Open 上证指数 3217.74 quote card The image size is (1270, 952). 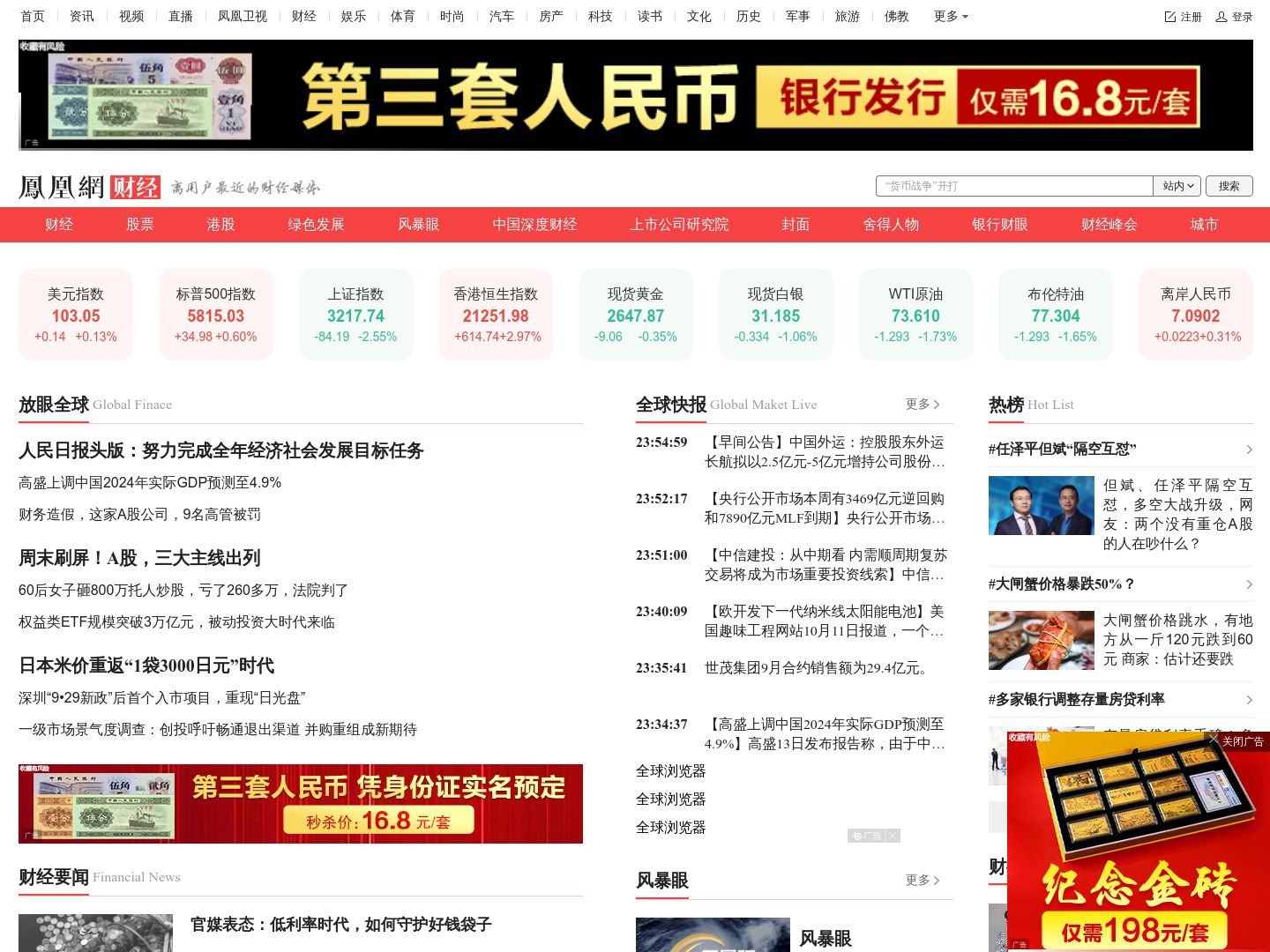[356, 315]
